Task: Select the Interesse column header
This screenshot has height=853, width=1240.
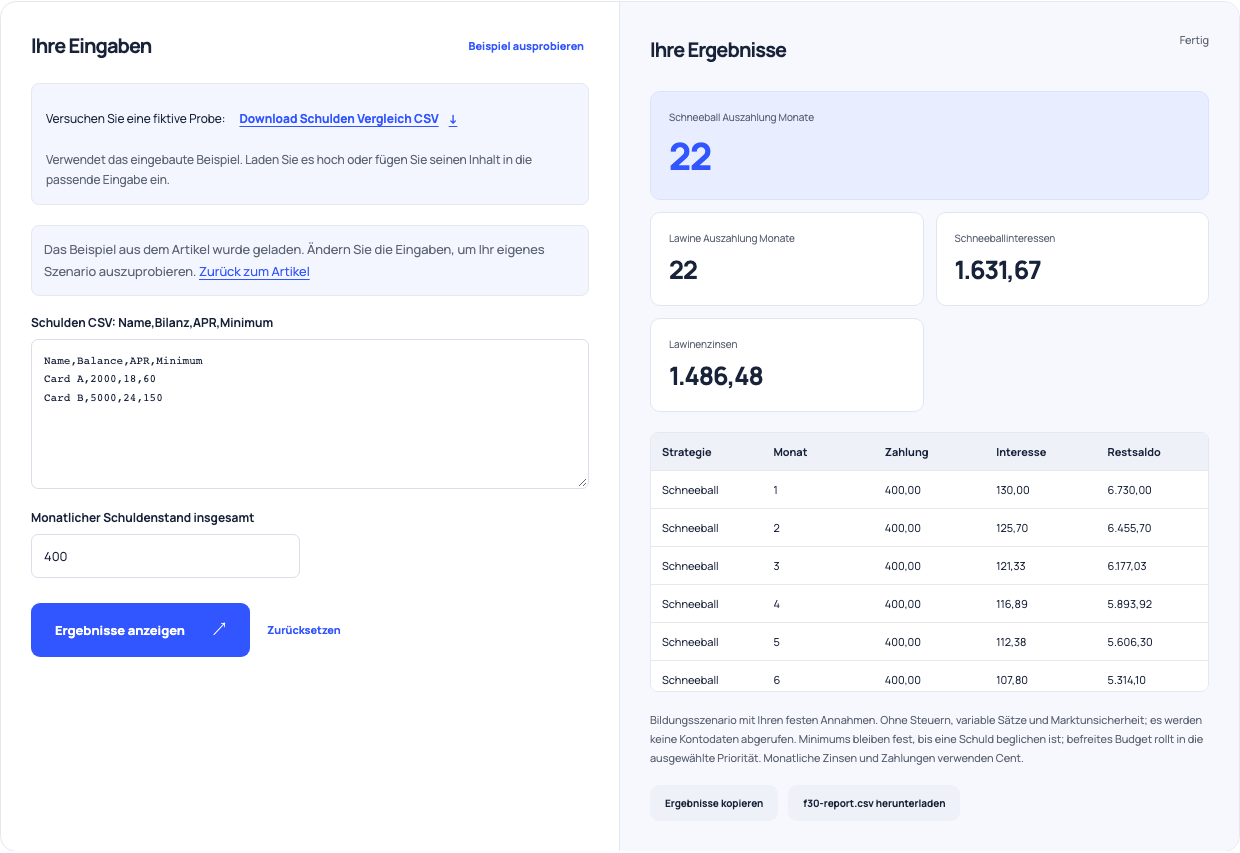Action: point(1021,452)
